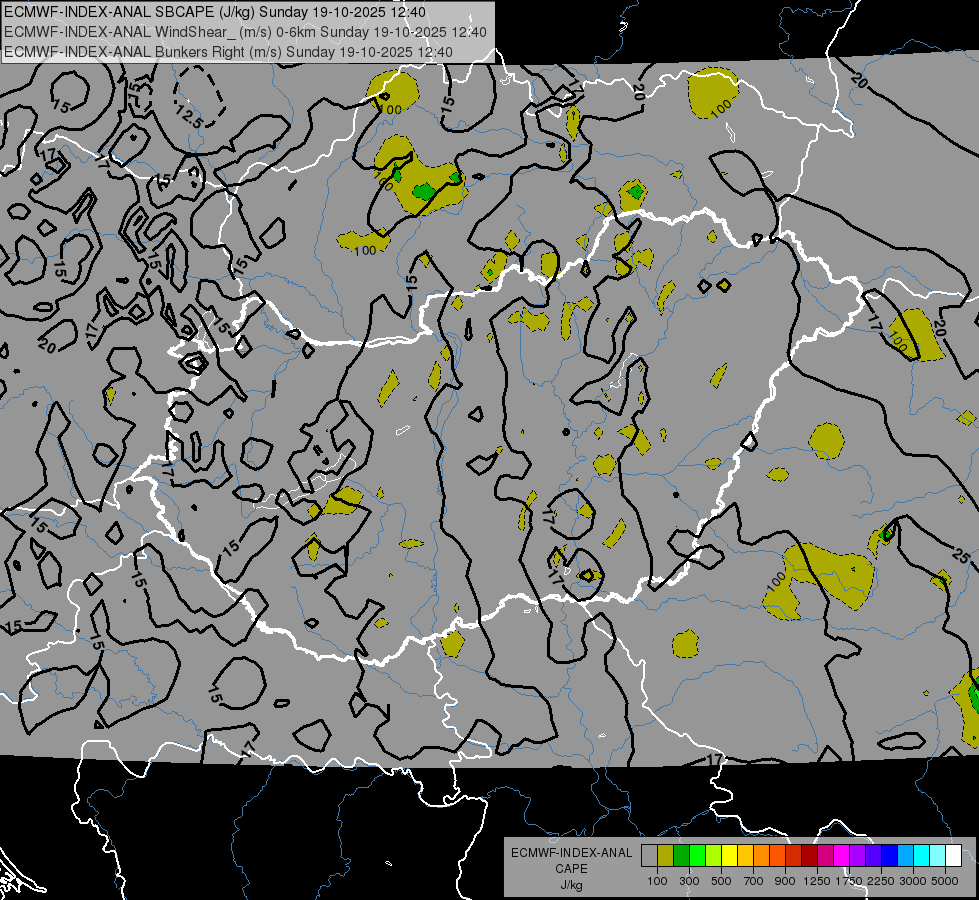Click the 20 contour label at top center
979x900 pixels.
[637, 91]
